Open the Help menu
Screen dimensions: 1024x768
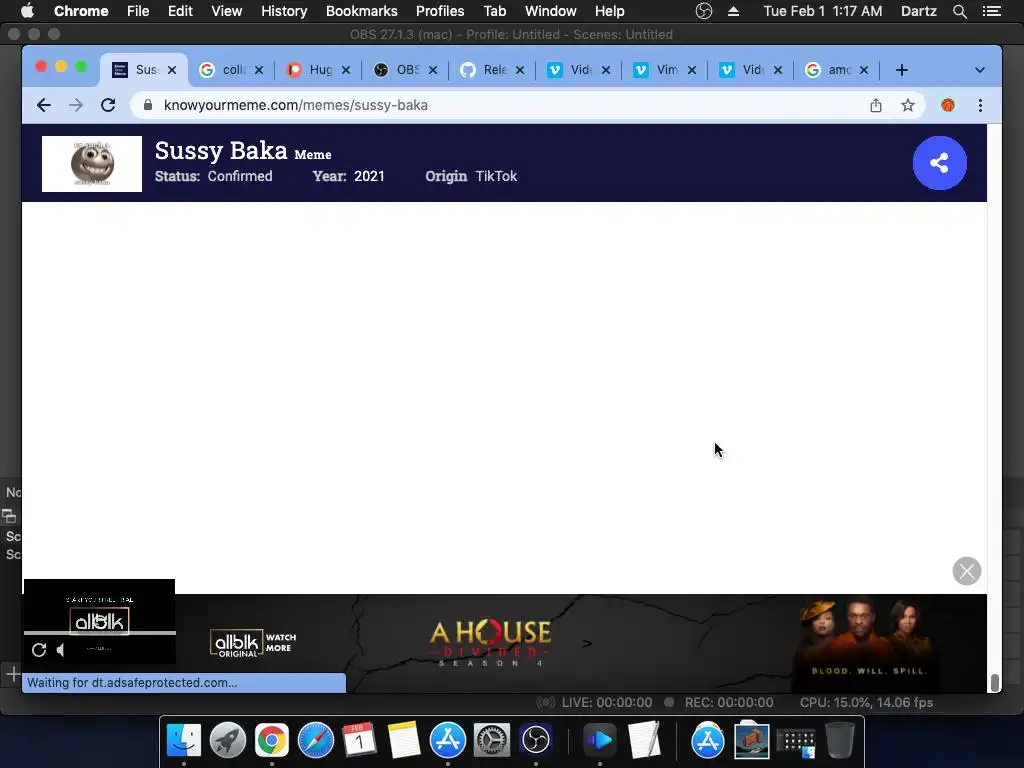[609, 11]
